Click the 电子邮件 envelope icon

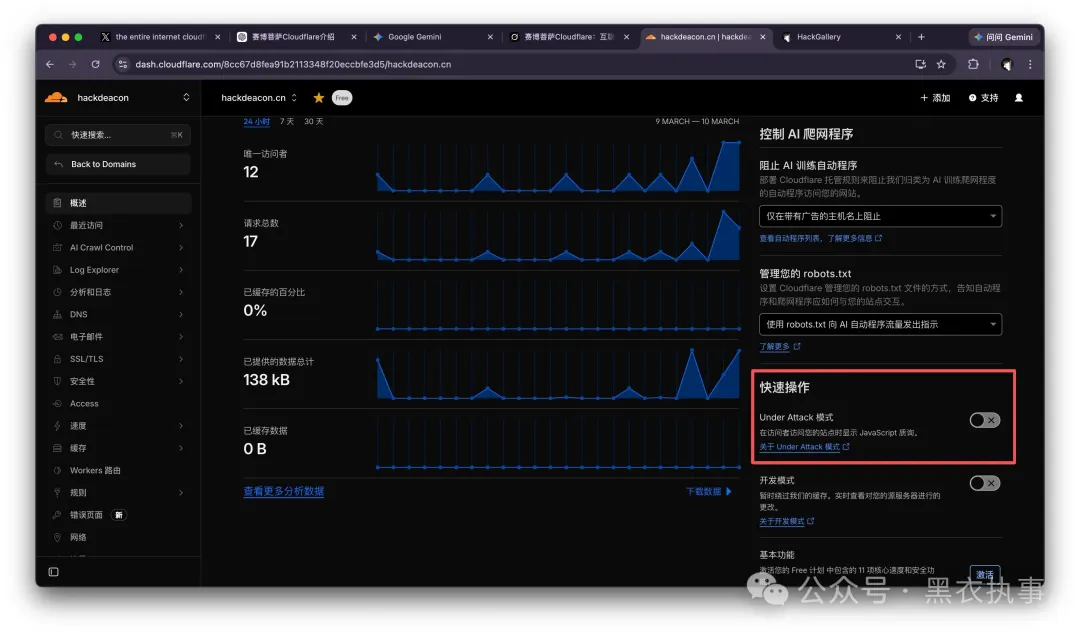click(x=57, y=336)
